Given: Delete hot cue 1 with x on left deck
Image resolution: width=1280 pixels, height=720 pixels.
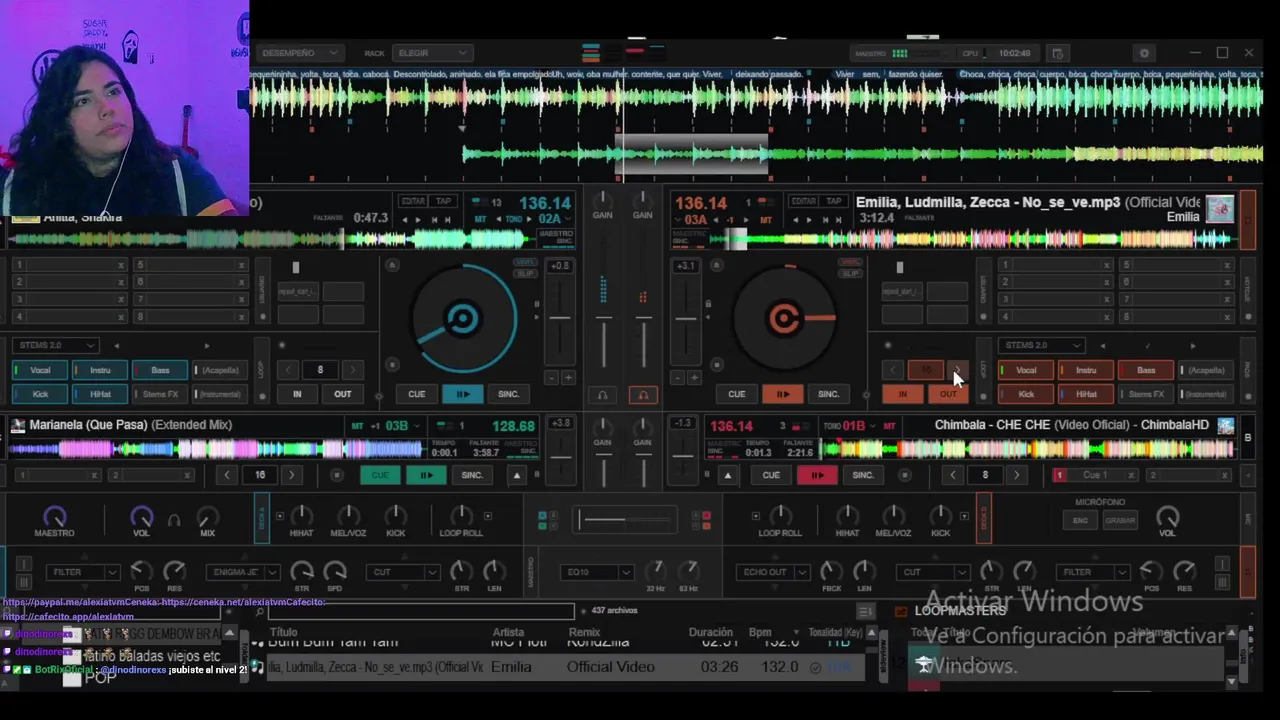Looking at the screenshot, I should (121, 265).
